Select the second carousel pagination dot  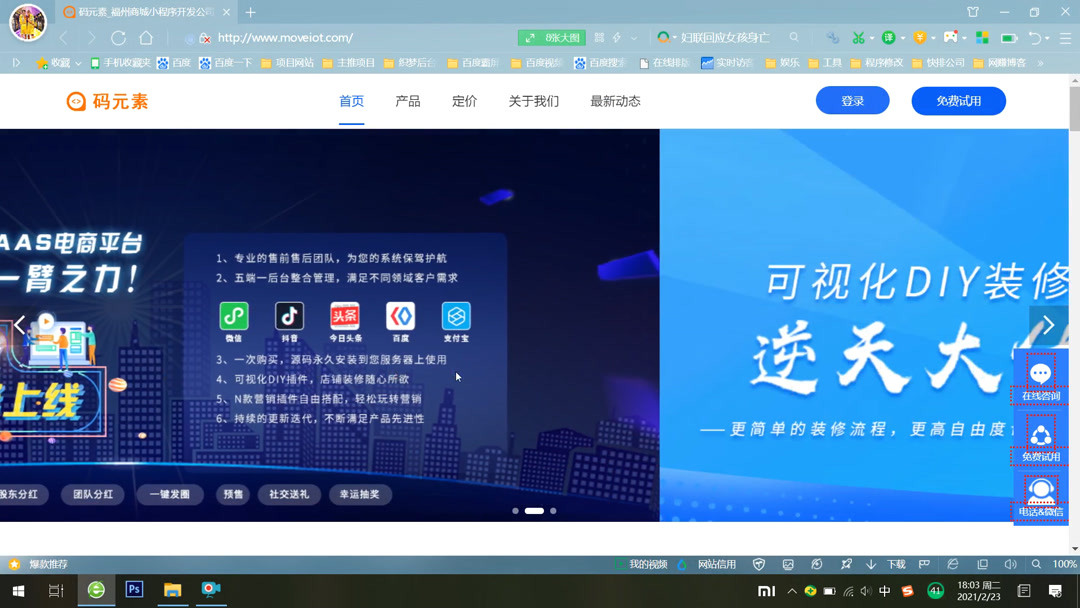(x=532, y=510)
